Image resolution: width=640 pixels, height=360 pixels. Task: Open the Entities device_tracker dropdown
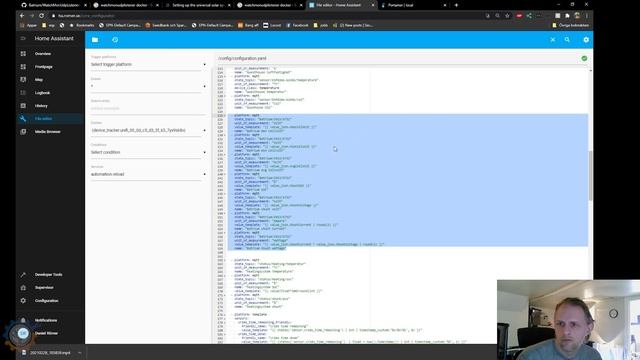148,130
